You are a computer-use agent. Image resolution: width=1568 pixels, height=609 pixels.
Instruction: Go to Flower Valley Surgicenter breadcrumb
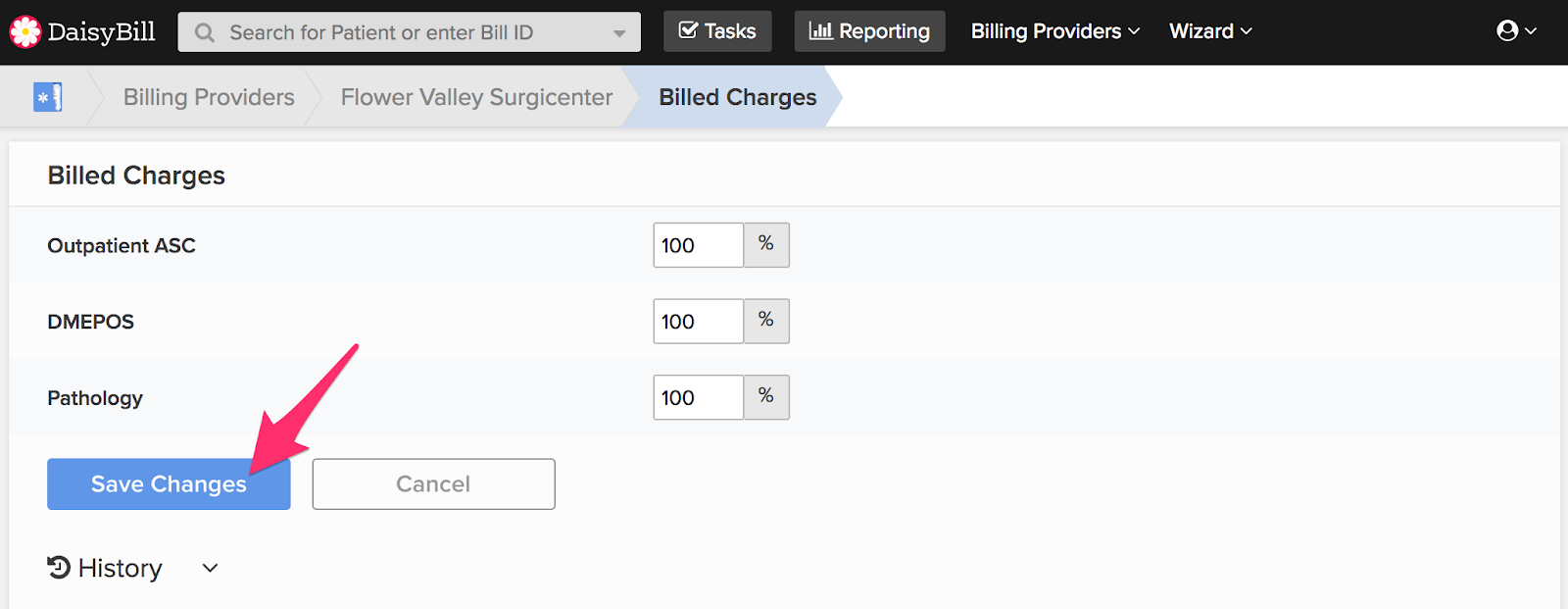click(476, 97)
